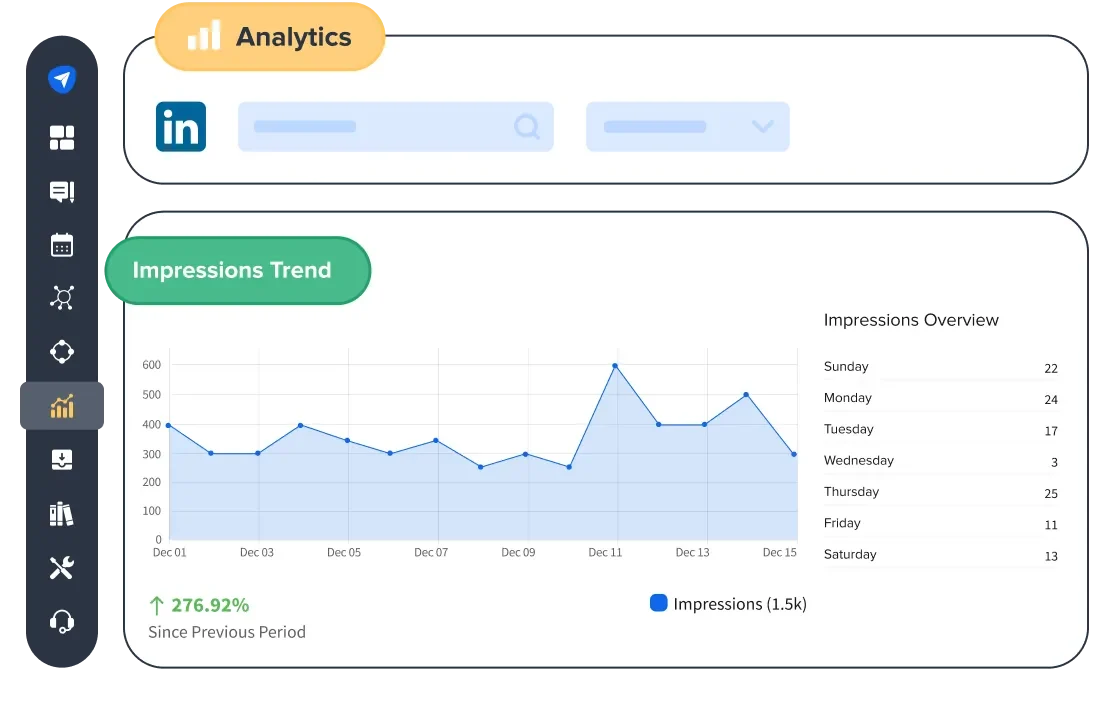This screenshot has width=1108, height=701.
Task: Click the Inbox download icon in sidebar
Action: pos(61,460)
